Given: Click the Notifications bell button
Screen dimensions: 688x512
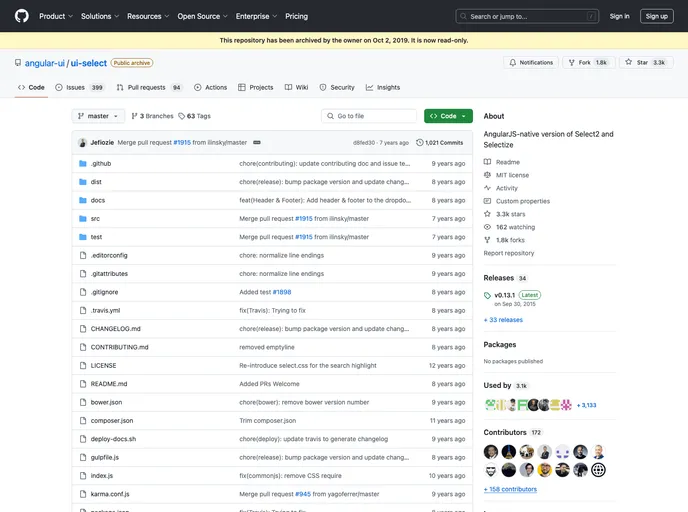Looking at the screenshot, I should (x=531, y=63).
